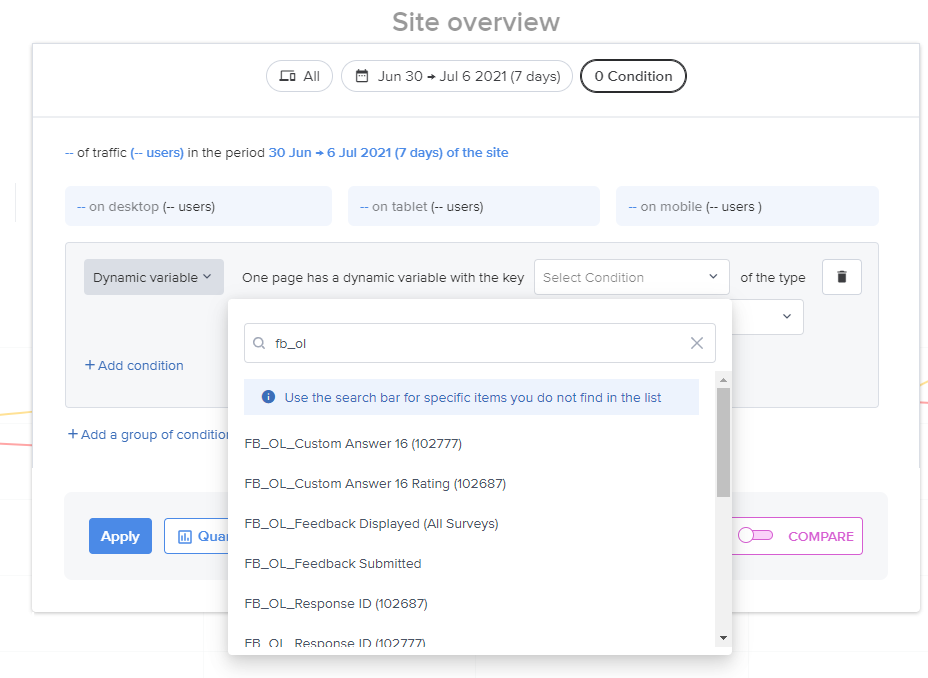Click the chart icon on the Quantify button
This screenshot has height=678, width=928.
coord(185,537)
